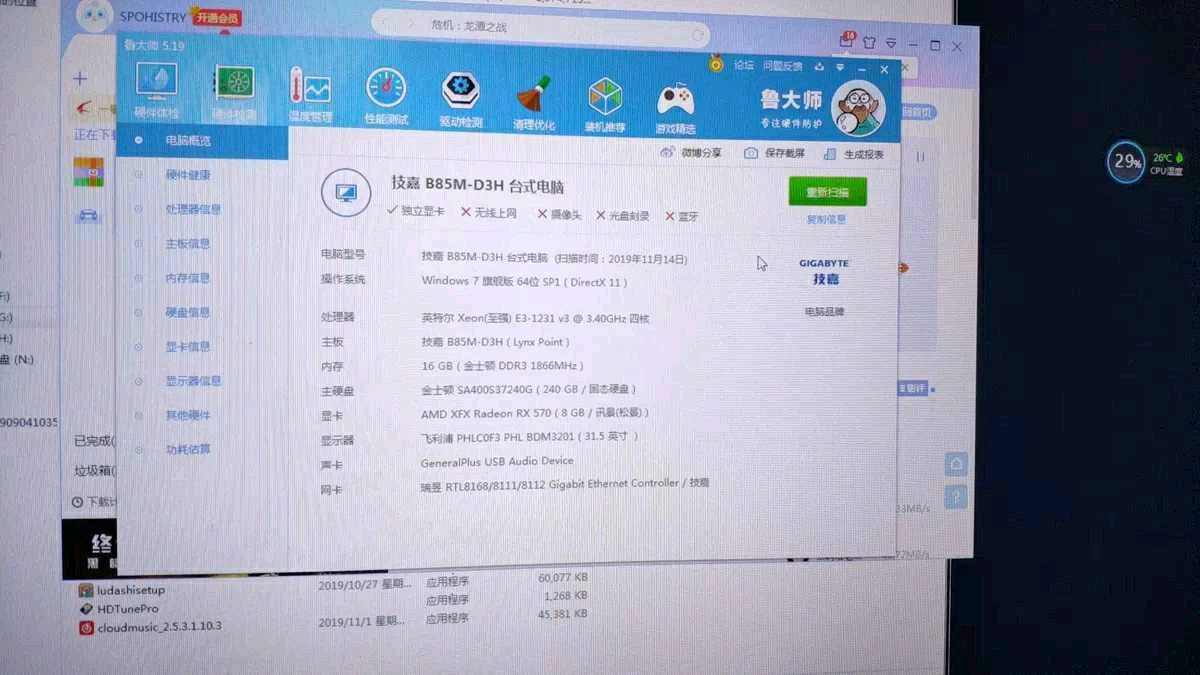Open the 性能测试 performance test tool
Image resolution: width=1200 pixels, height=675 pixels.
coord(386,97)
